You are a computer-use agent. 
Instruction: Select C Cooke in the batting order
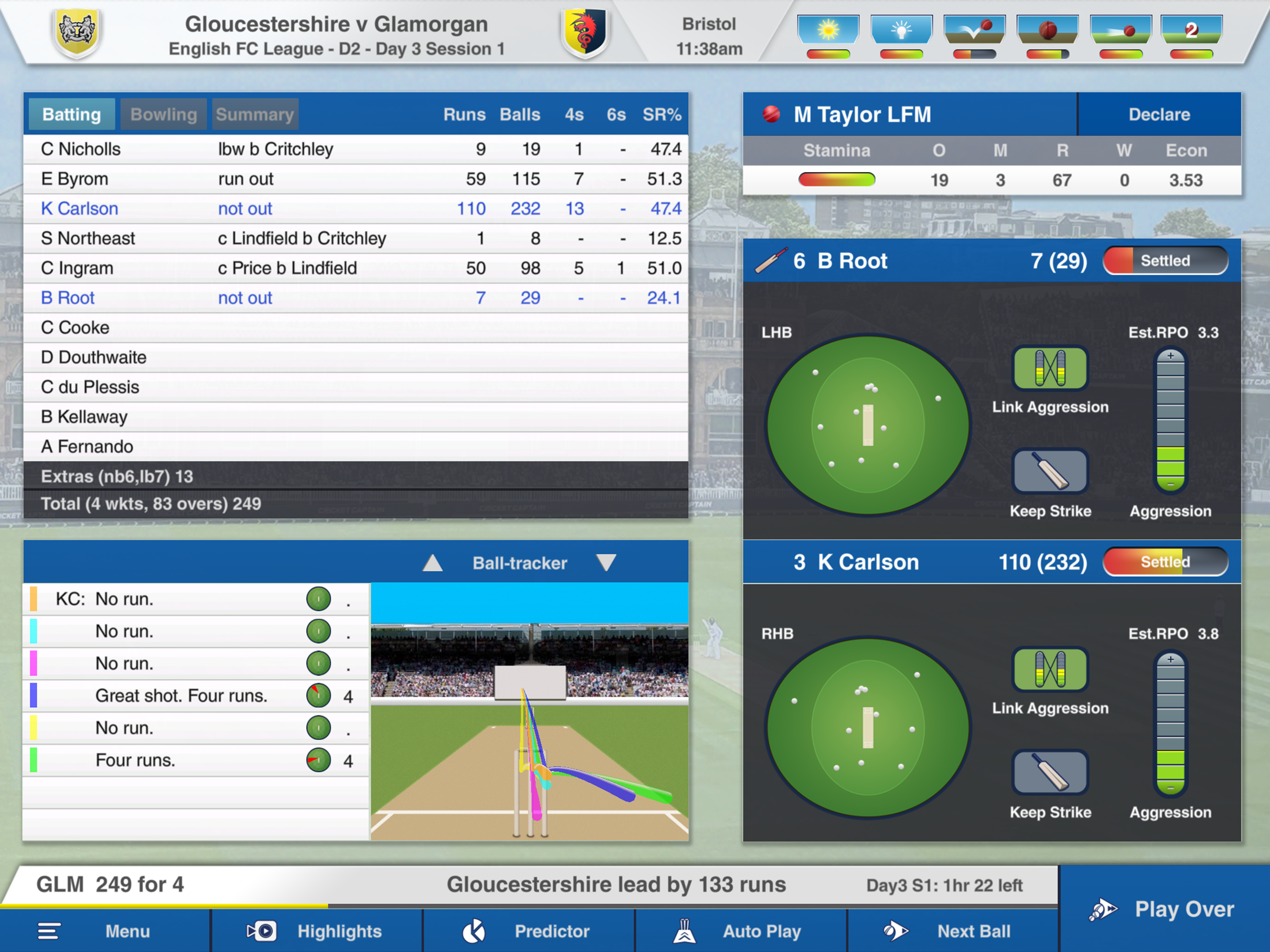pos(356,327)
